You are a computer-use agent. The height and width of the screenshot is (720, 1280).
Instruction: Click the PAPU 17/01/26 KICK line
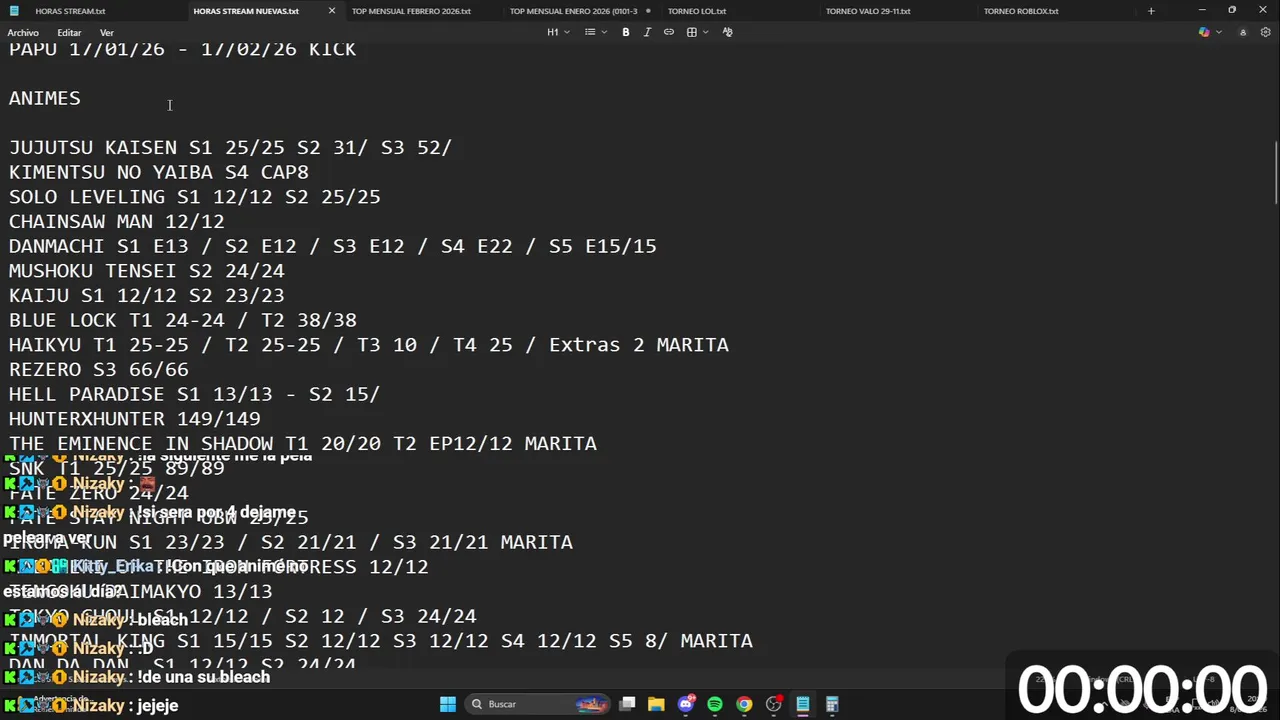click(x=183, y=49)
